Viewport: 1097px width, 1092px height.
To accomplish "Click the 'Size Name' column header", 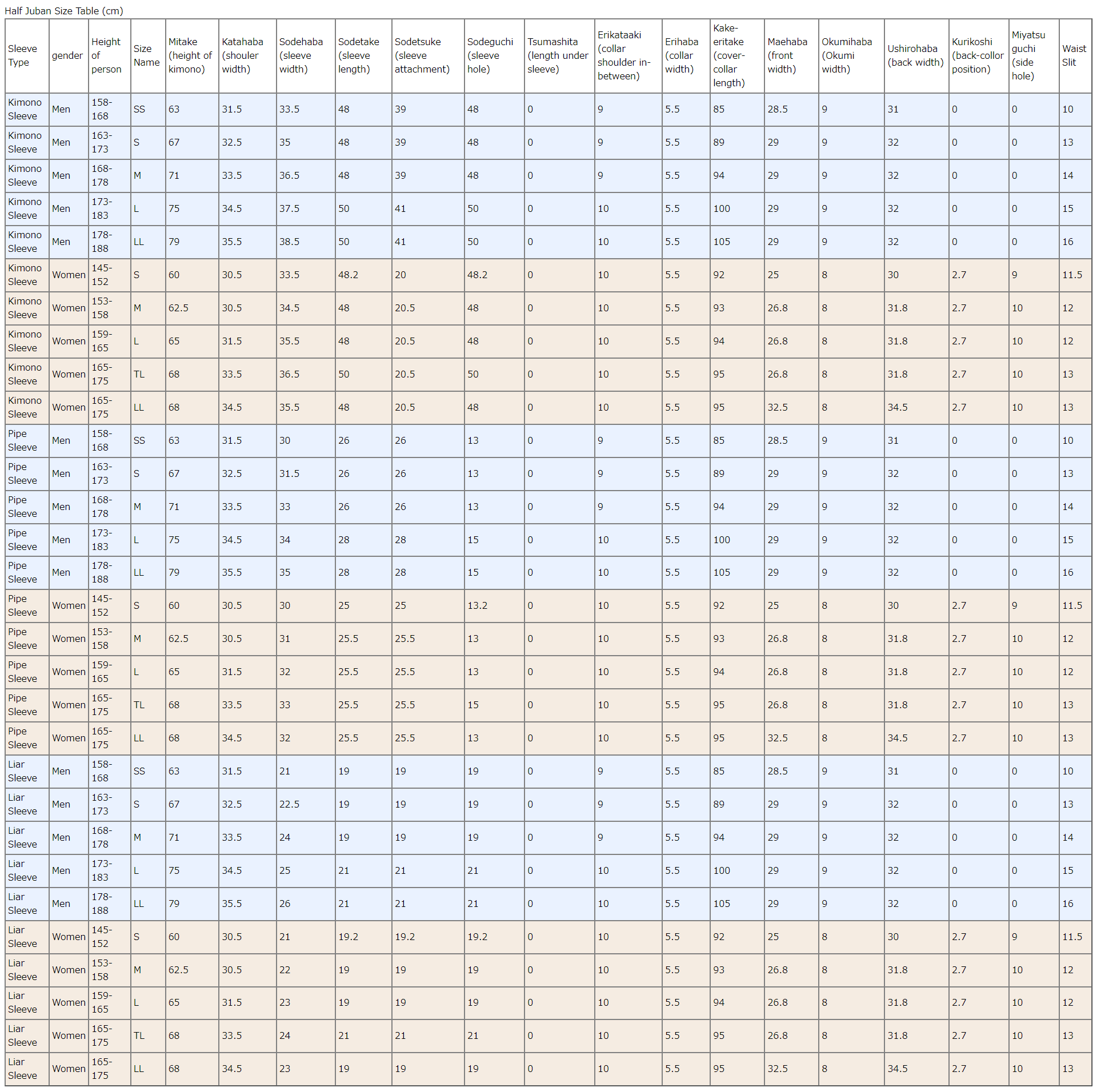I will [146, 55].
